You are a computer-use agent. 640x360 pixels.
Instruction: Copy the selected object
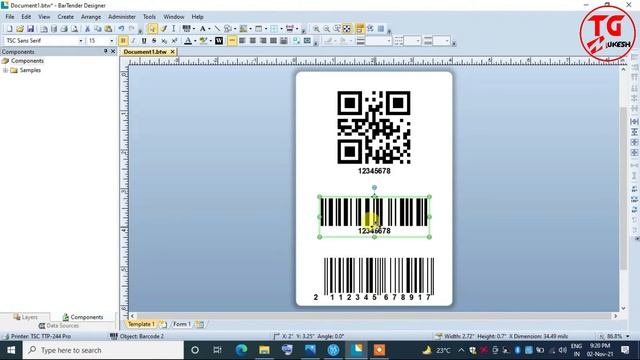(x=98, y=29)
